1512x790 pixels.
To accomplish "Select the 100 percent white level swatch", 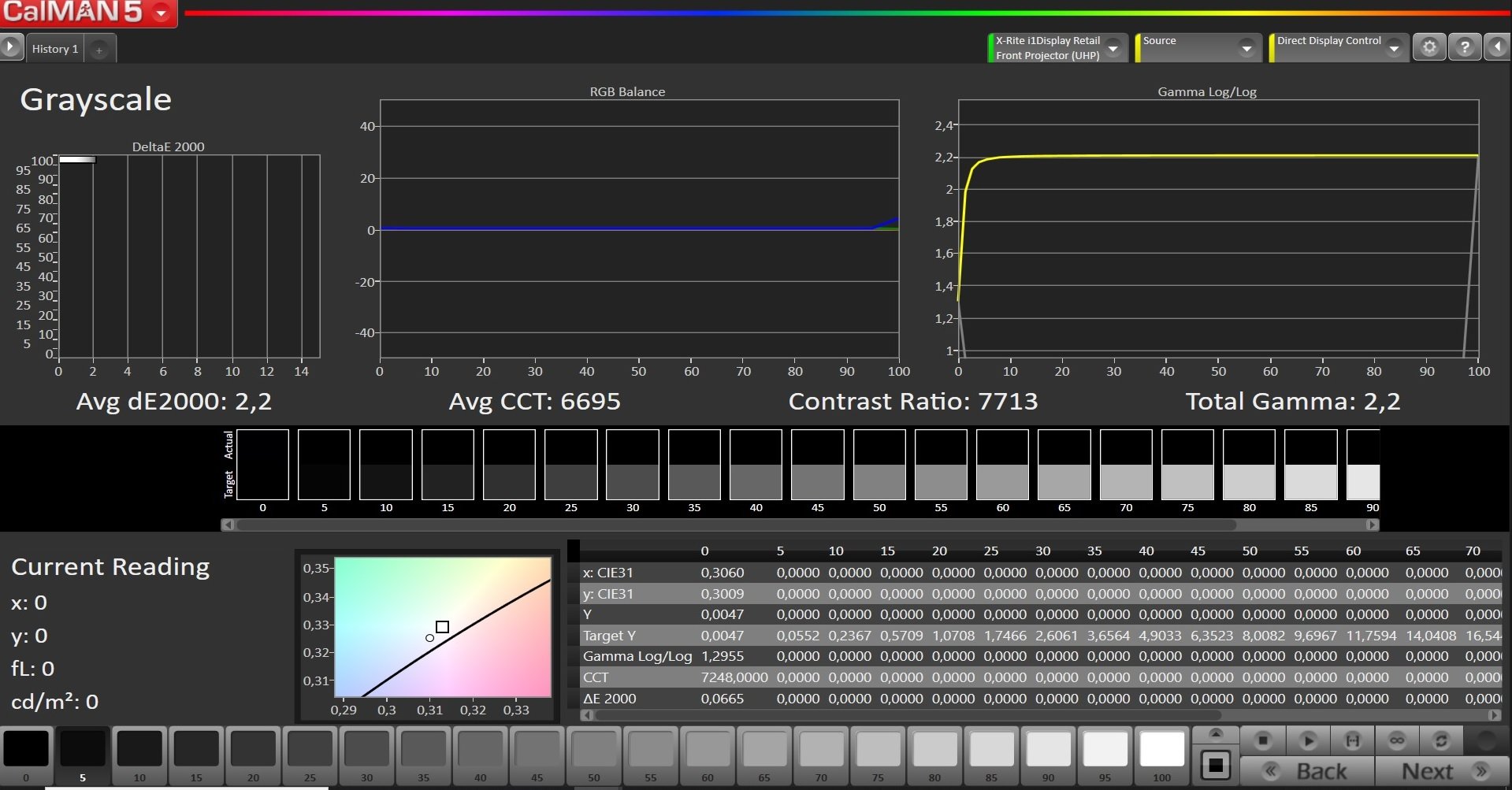I will (x=1161, y=750).
